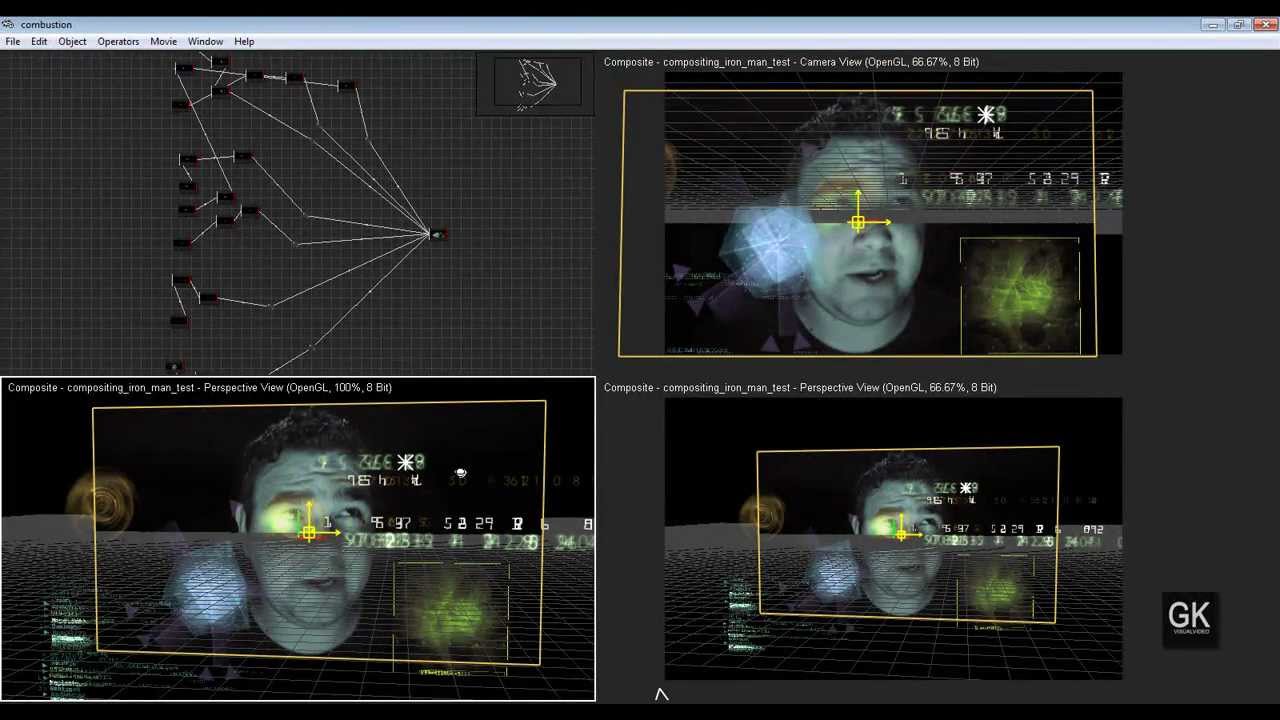Open the Operators menu
Screen dimensions: 1280x720
click(118, 41)
